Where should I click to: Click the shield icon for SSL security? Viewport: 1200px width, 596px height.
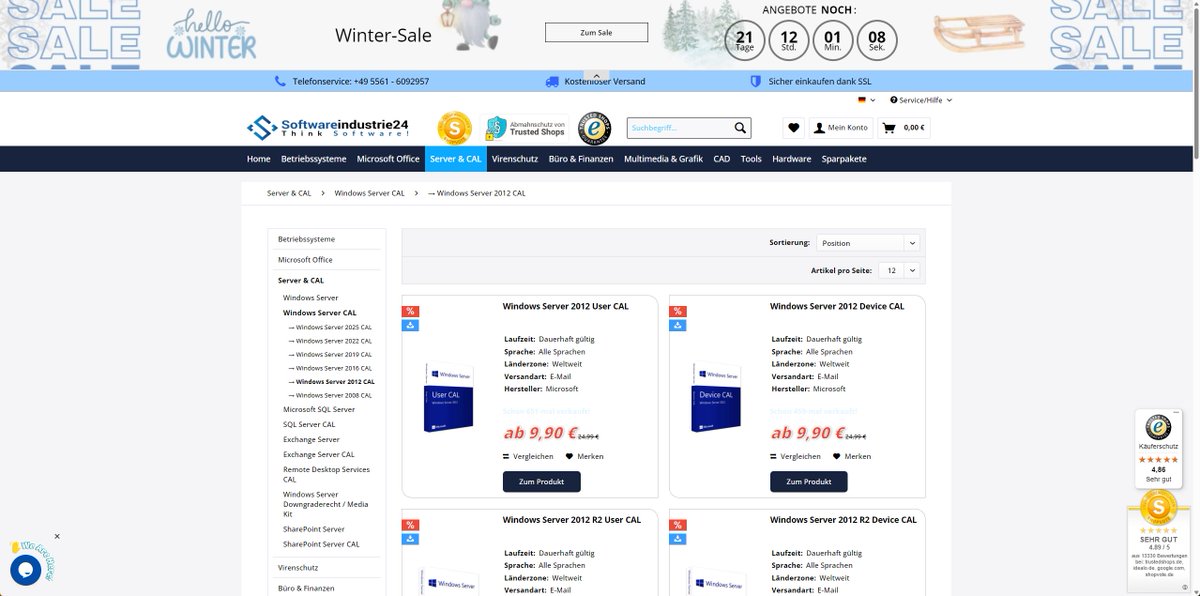point(756,81)
